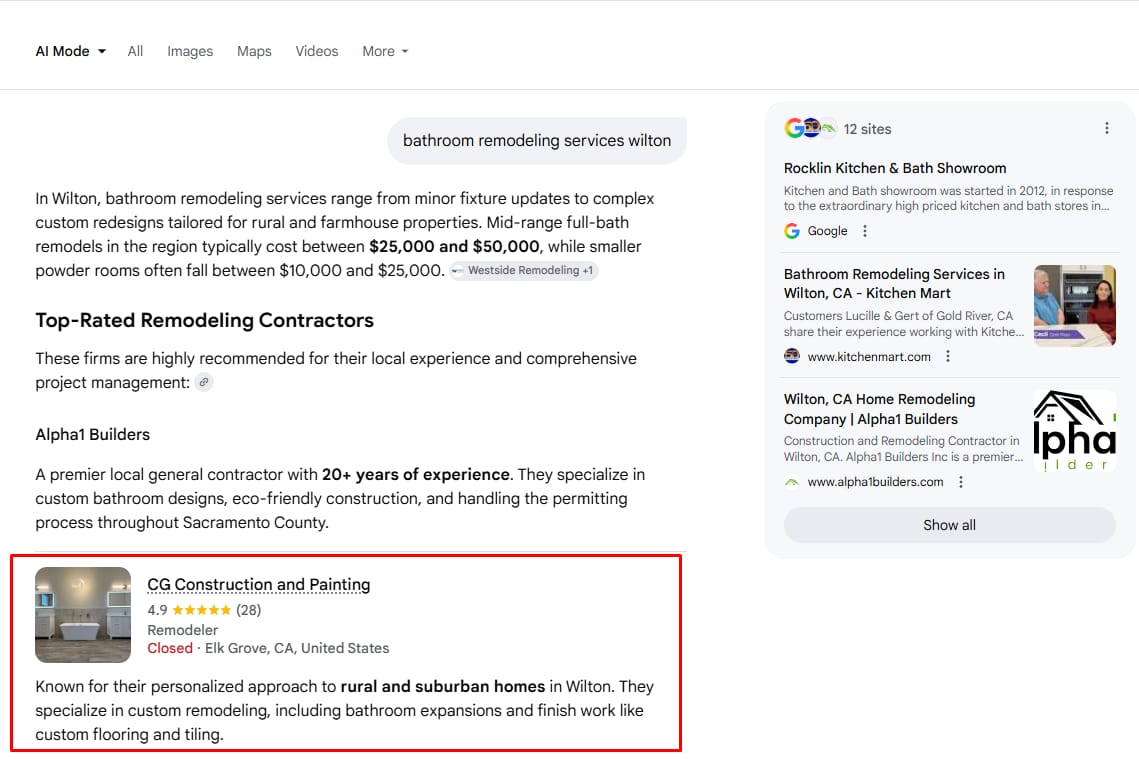Switch to the All results tab

click(135, 52)
